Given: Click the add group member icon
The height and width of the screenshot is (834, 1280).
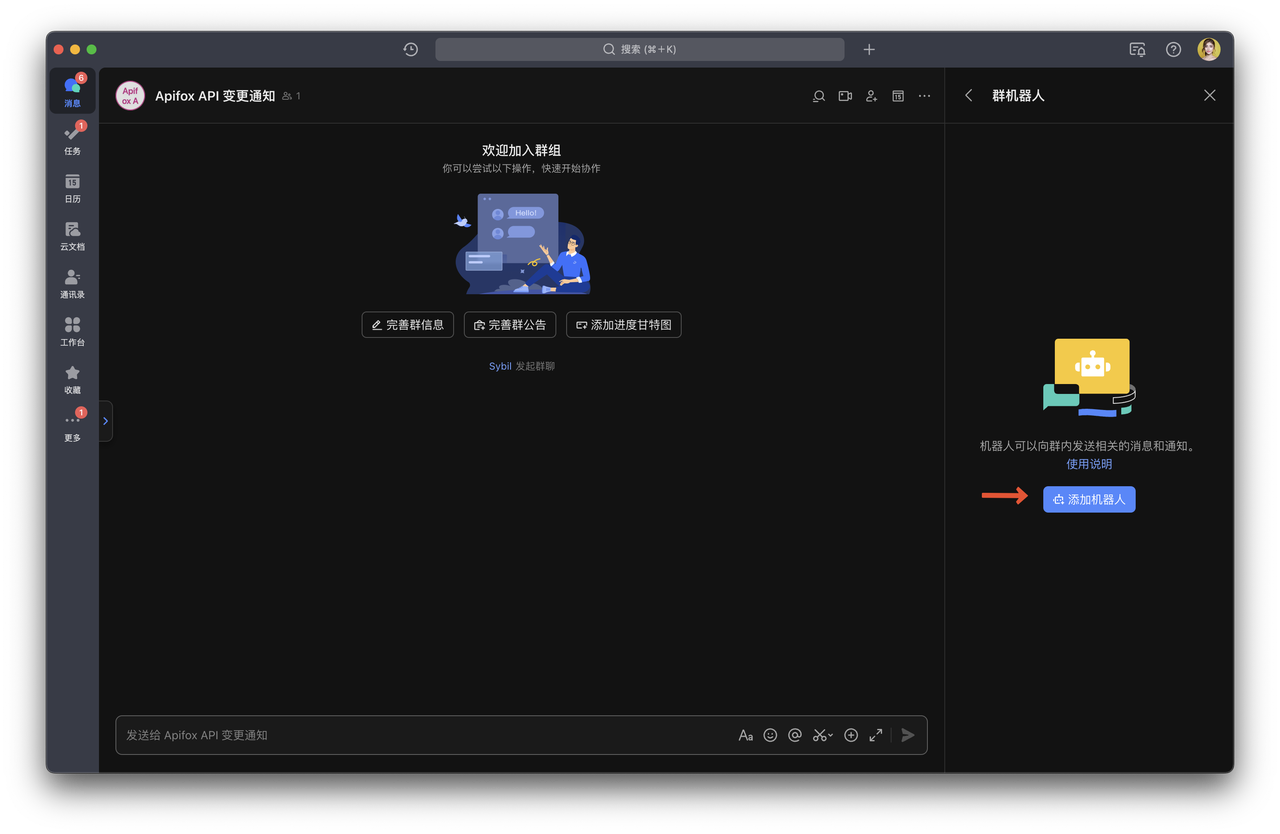Looking at the screenshot, I should [x=871, y=96].
